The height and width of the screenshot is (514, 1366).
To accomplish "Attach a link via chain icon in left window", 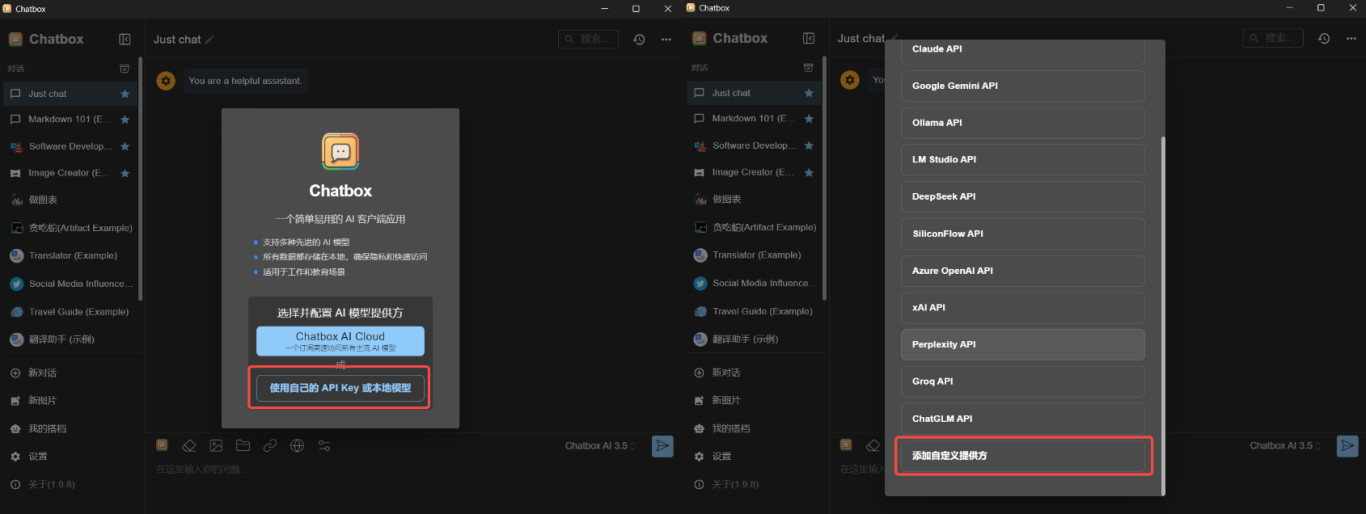I will pos(270,445).
